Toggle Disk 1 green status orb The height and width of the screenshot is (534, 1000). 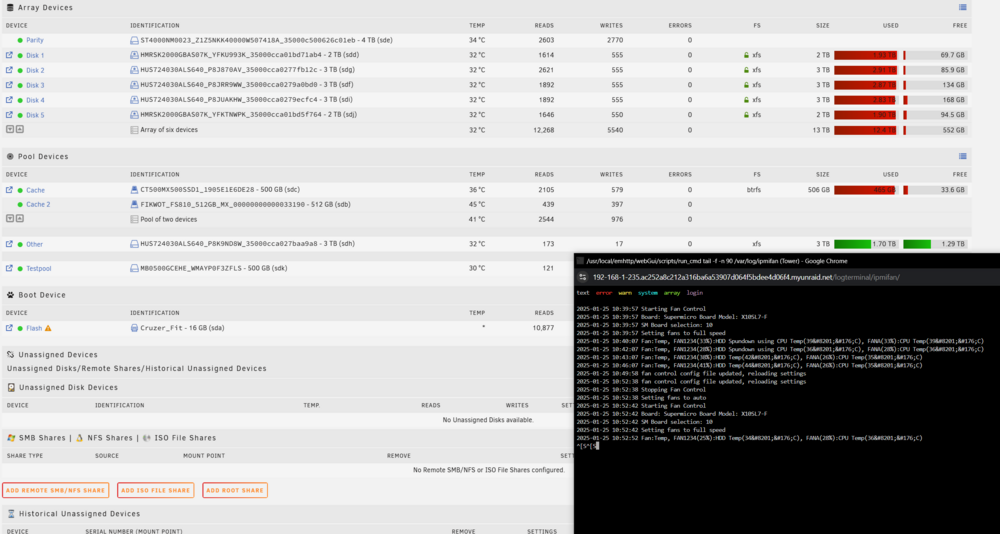tap(20, 56)
